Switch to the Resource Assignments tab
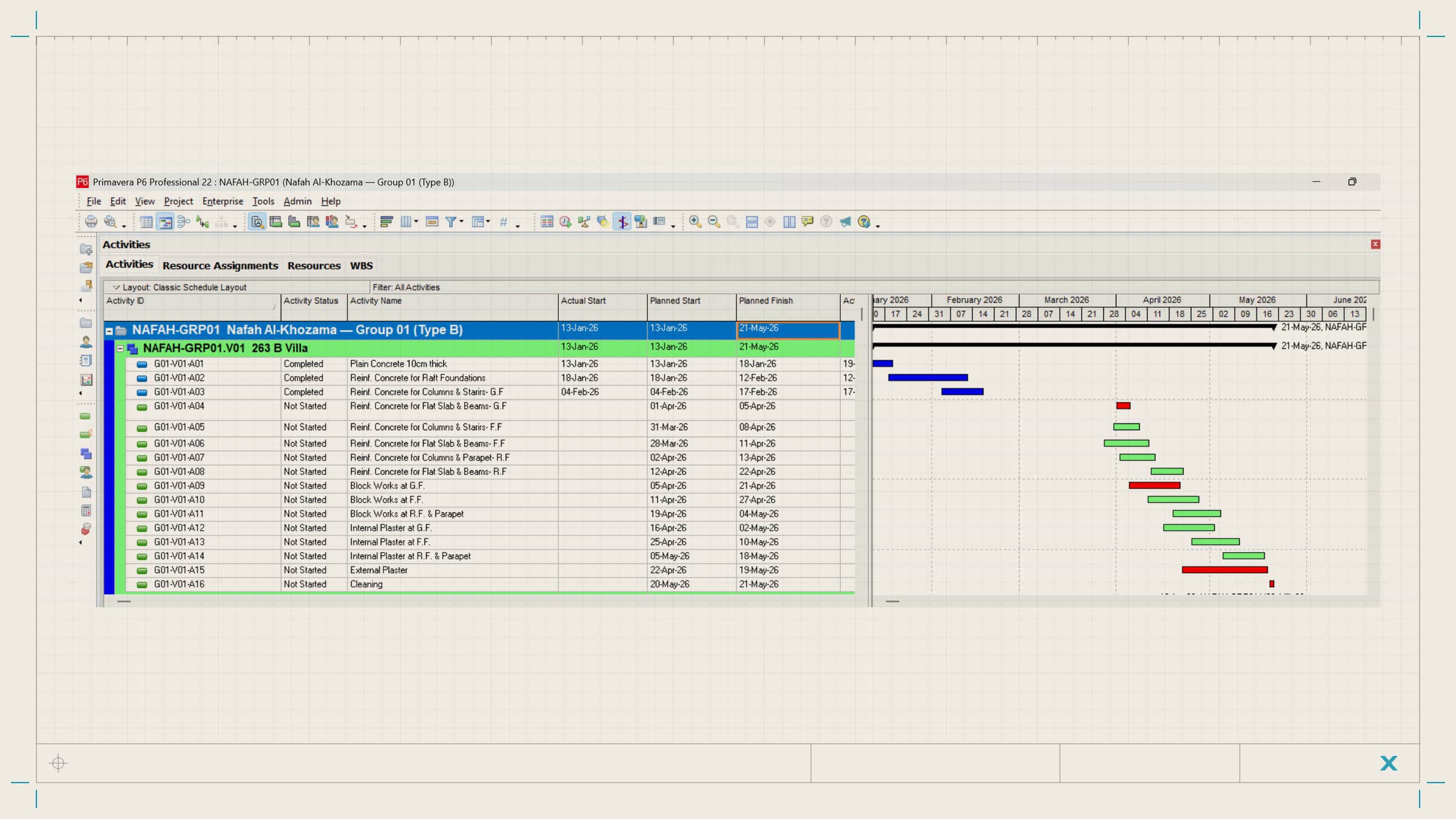 pyautogui.click(x=220, y=266)
